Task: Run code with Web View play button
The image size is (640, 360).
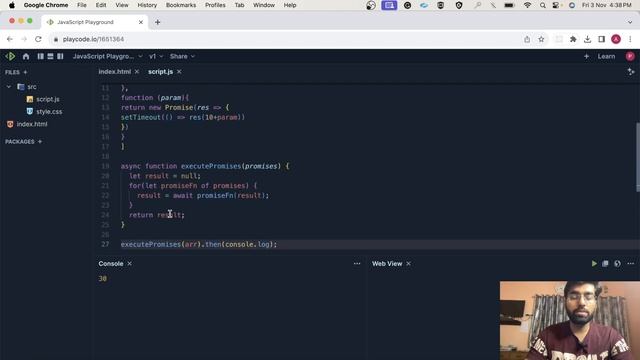Action: (594, 264)
